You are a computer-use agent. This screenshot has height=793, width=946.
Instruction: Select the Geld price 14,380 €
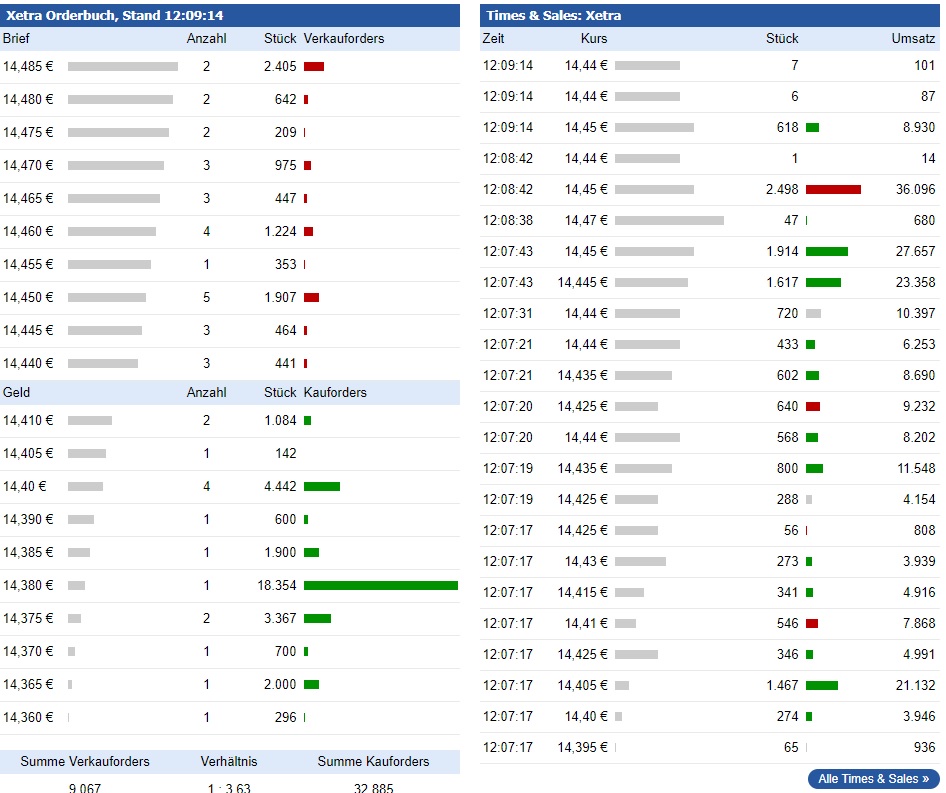[28, 585]
